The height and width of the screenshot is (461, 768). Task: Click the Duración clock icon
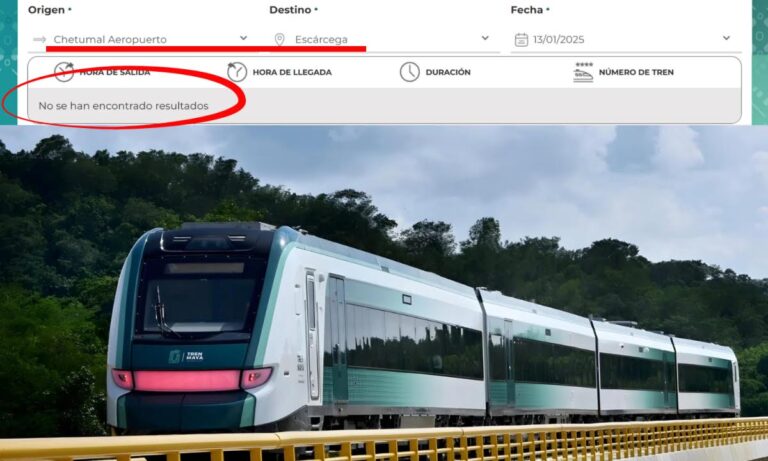pos(409,72)
